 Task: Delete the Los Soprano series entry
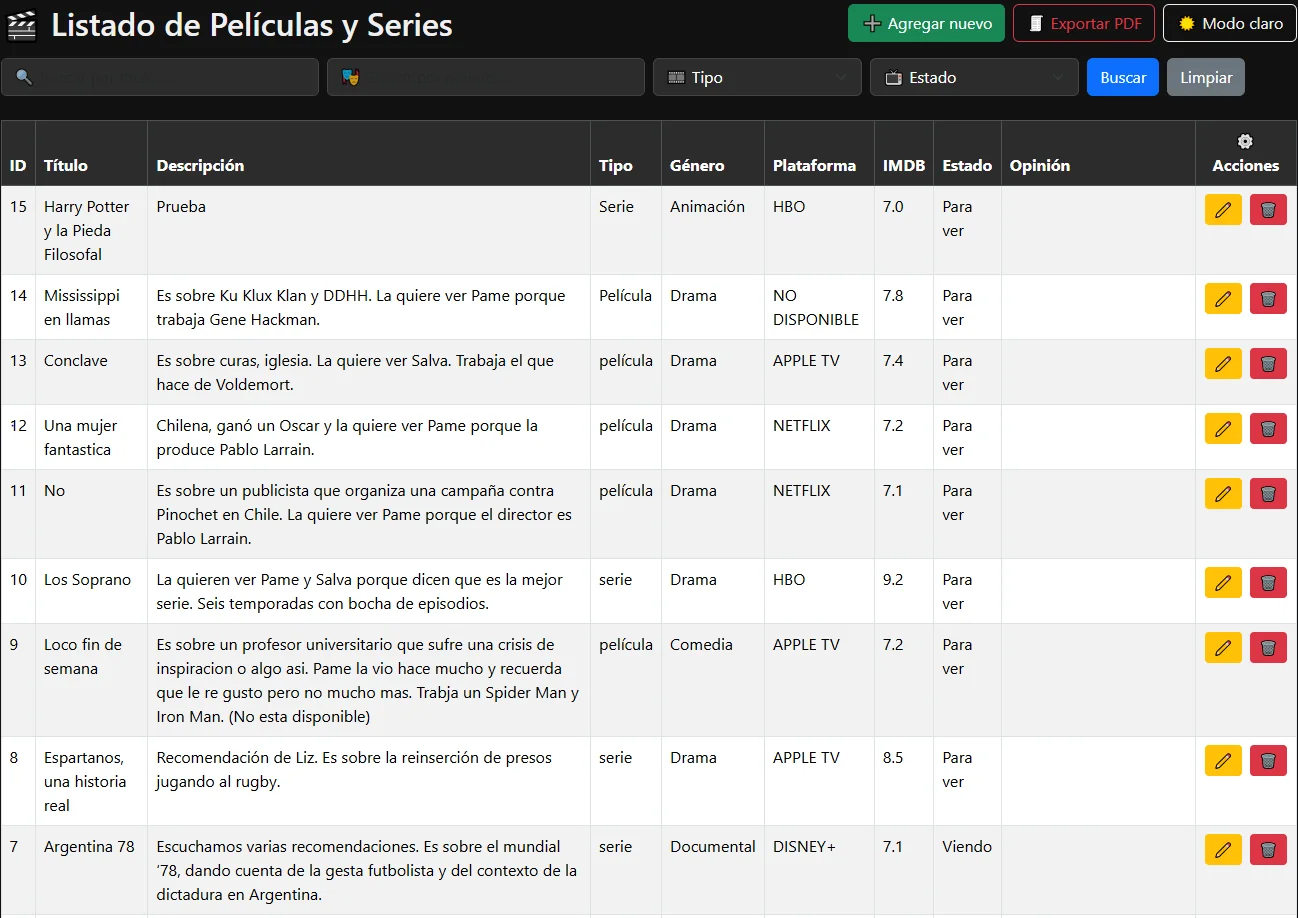[1268, 583]
